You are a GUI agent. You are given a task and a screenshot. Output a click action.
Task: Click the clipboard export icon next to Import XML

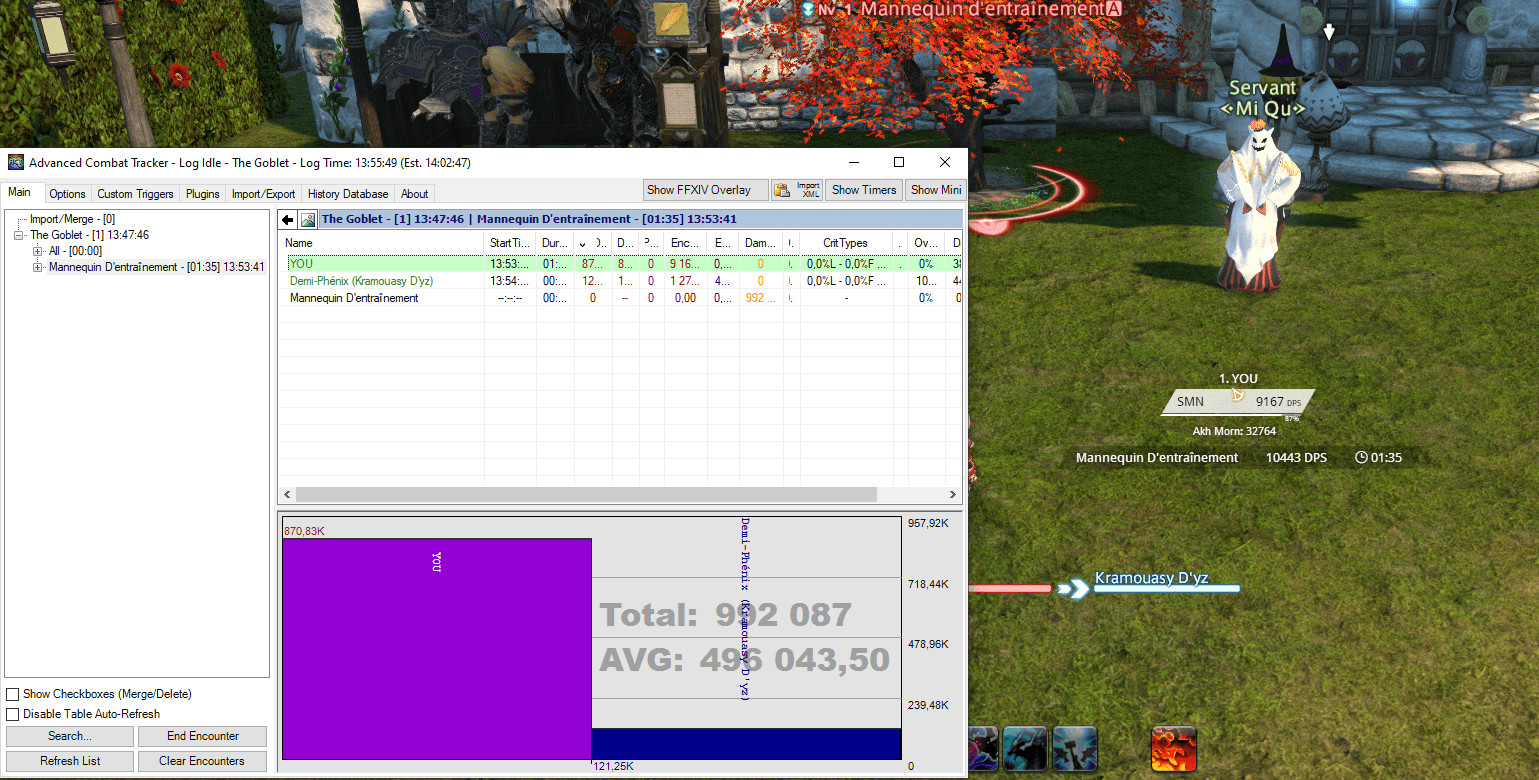click(781, 190)
